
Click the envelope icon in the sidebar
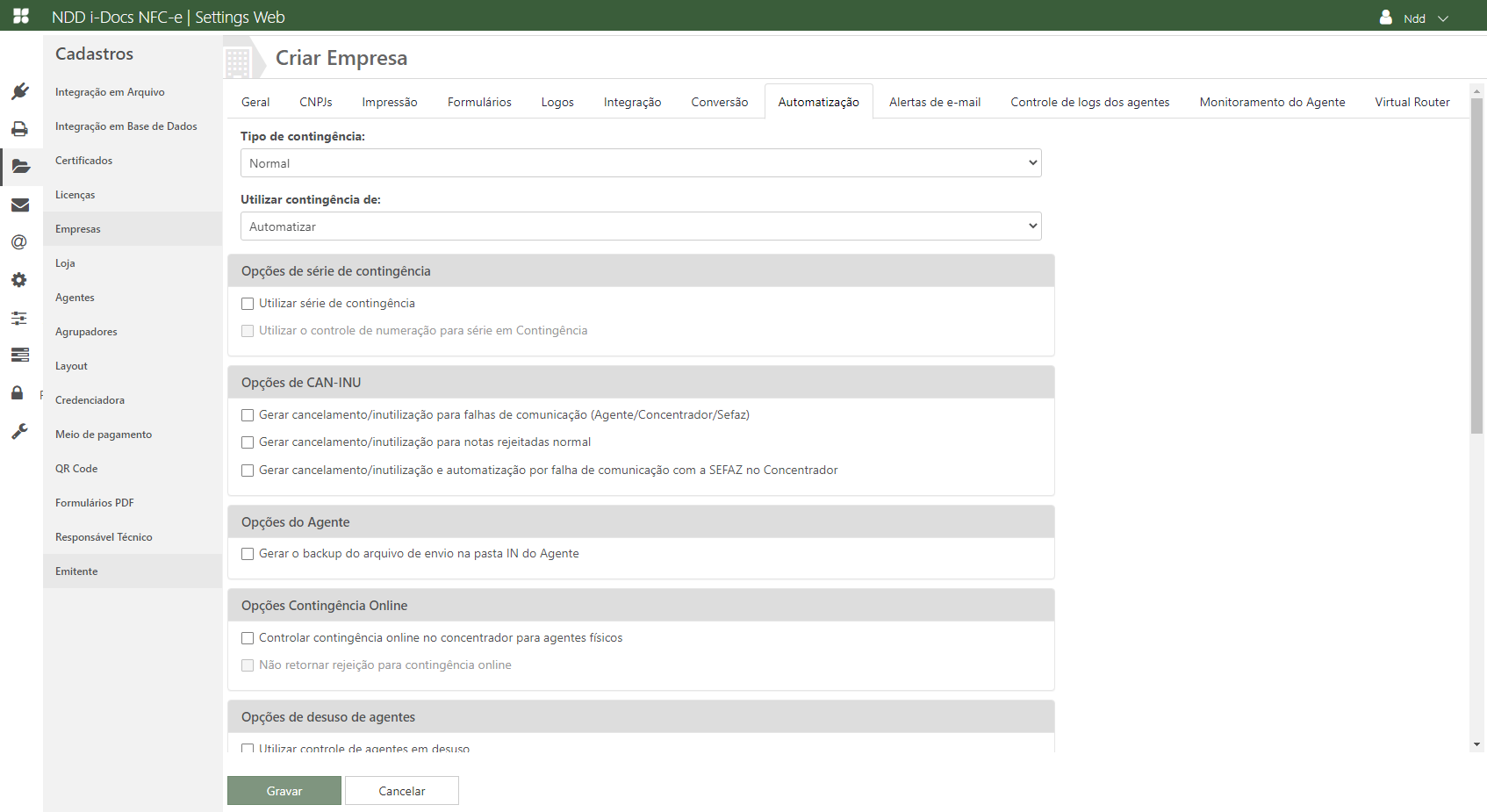[20, 205]
